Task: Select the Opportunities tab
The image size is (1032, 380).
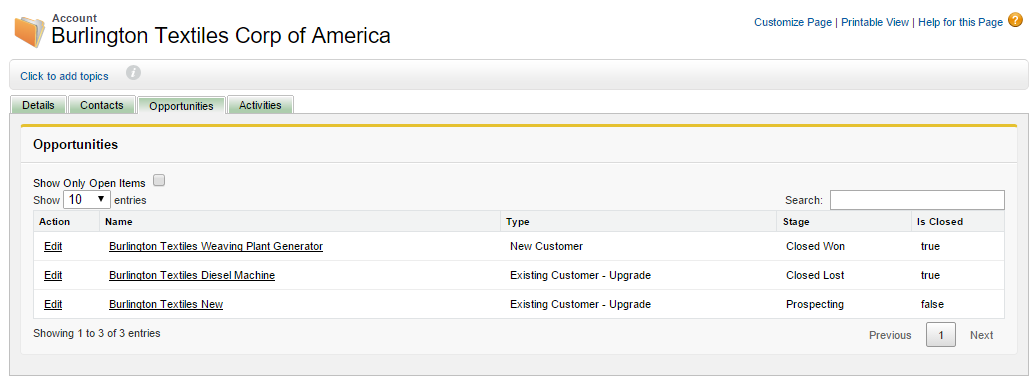Action: tap(182, 106)
